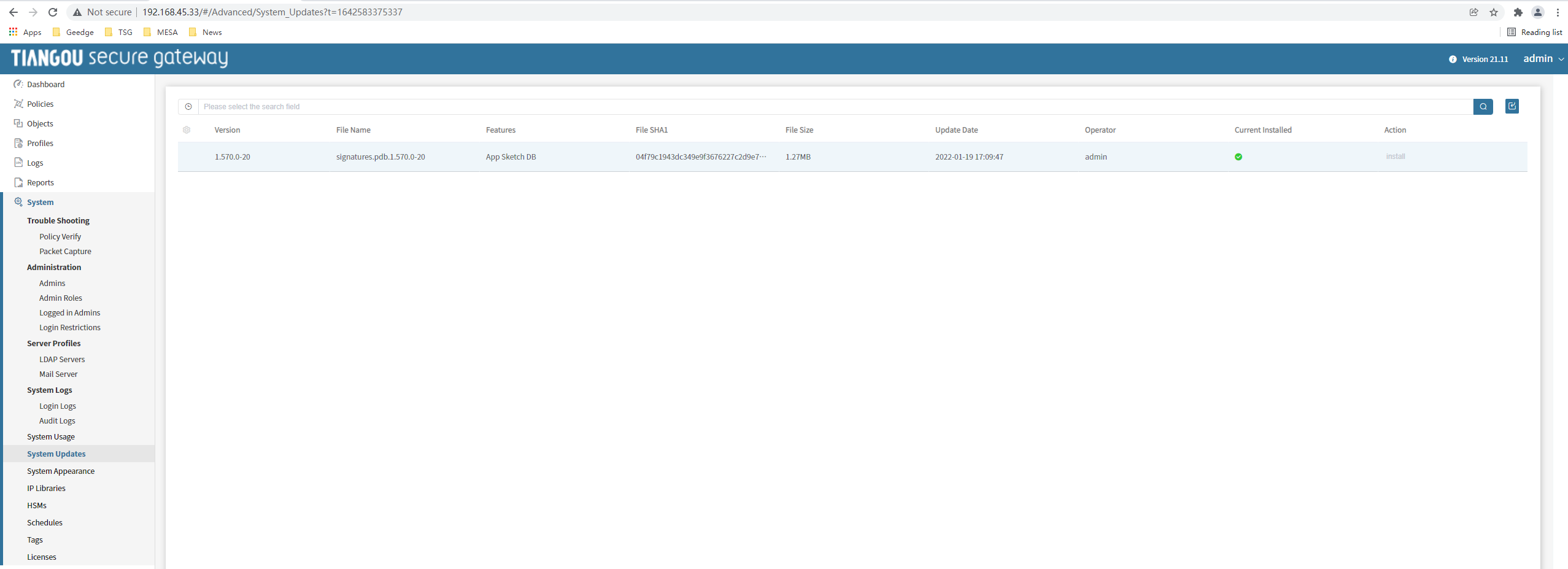The width and height of the screenshot is (1568, 569).
Task: Open the browser extensions puzzle icon
Action: tap(1518, 12)
